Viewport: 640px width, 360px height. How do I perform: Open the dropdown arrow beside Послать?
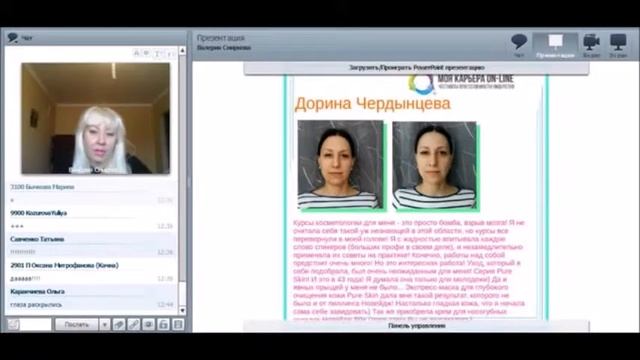[x=104, y=324]
